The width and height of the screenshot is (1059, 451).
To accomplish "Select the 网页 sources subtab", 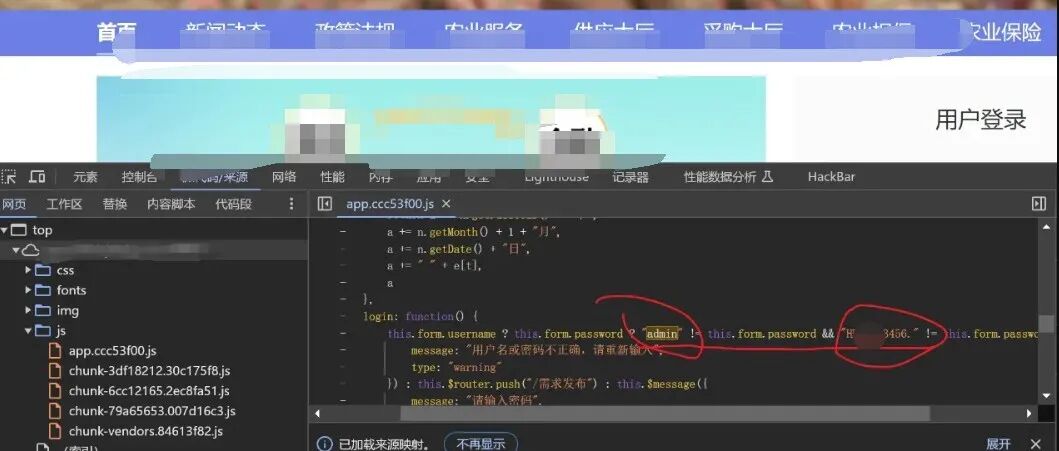I will [14, 204].
